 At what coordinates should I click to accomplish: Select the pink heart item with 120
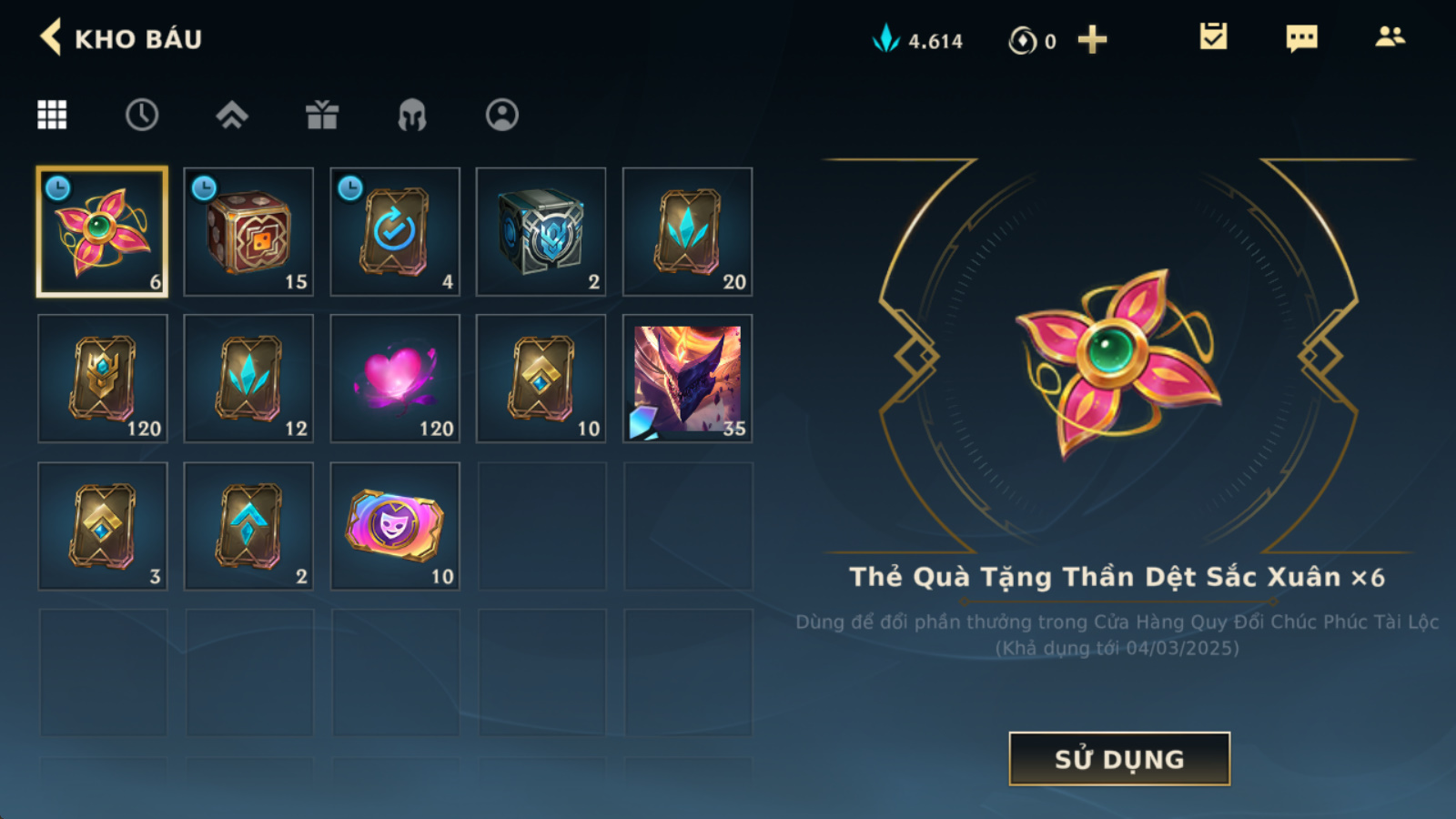pos(395,379)
